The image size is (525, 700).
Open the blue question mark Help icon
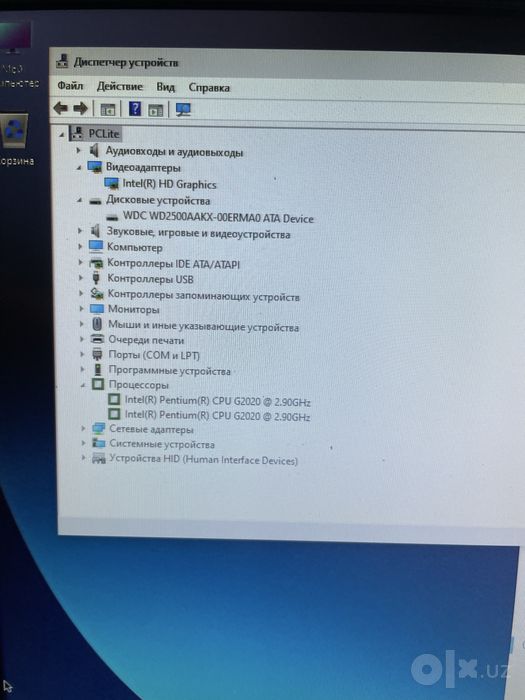click(135, 109)
